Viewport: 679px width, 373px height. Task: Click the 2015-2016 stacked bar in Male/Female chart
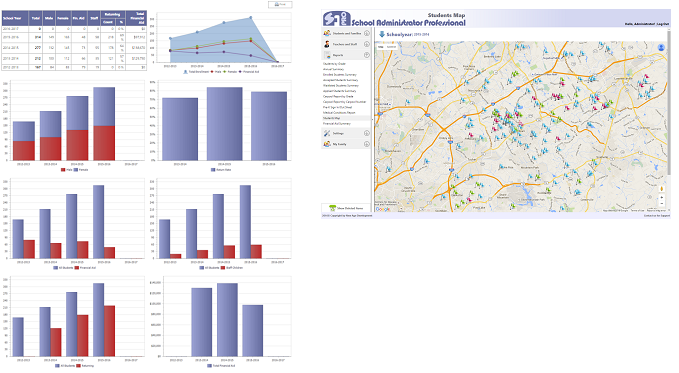click(x=104, y=124)
